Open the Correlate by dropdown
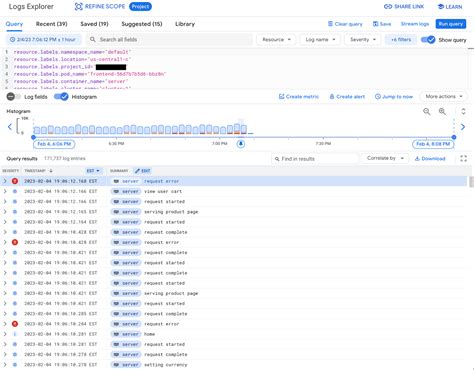The image size is (474, 370). pyautogui.click(x=385, y=158)
